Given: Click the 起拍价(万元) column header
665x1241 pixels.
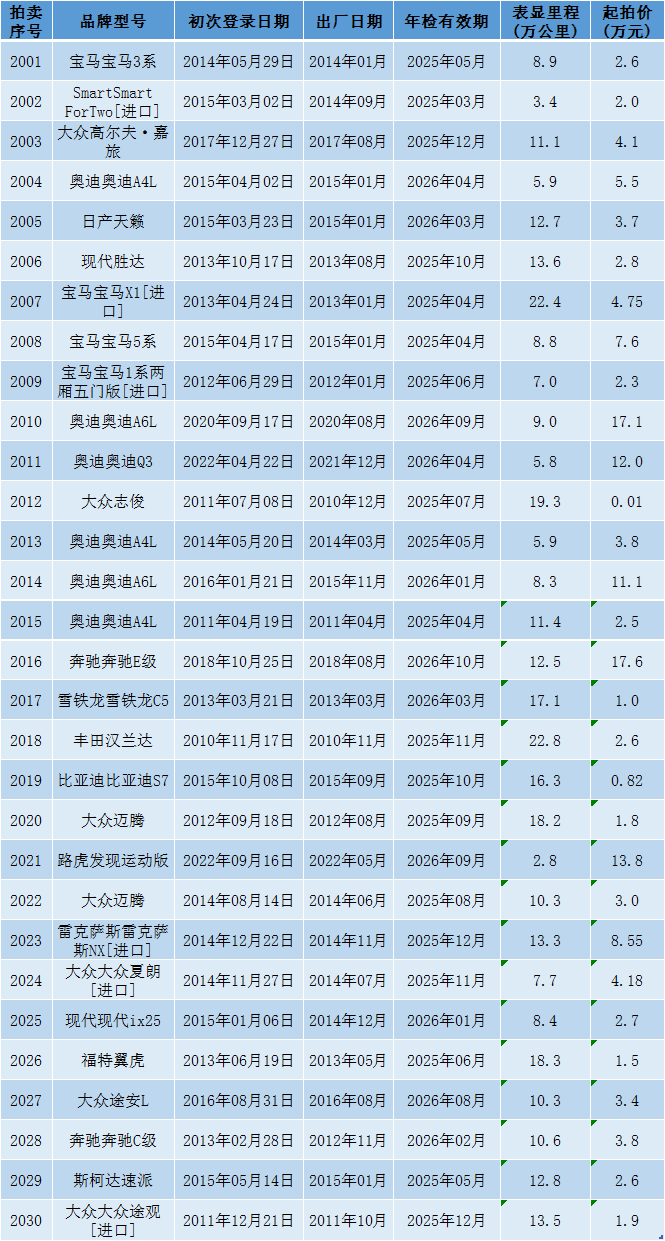Looking at the screenshot, I should coord(627,21).
